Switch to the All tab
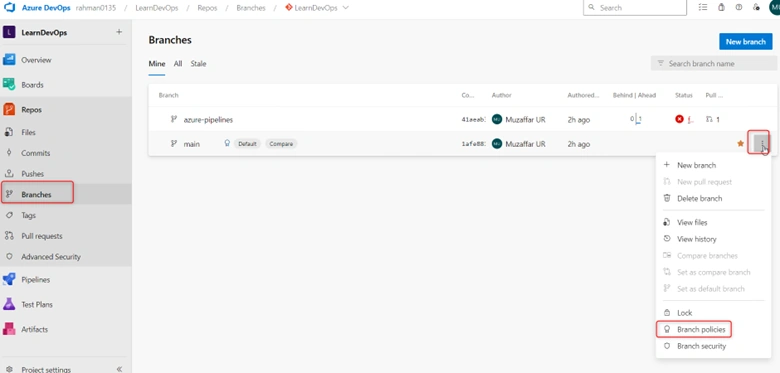Viewport: 780px width, 373px height. click(178, 64)
